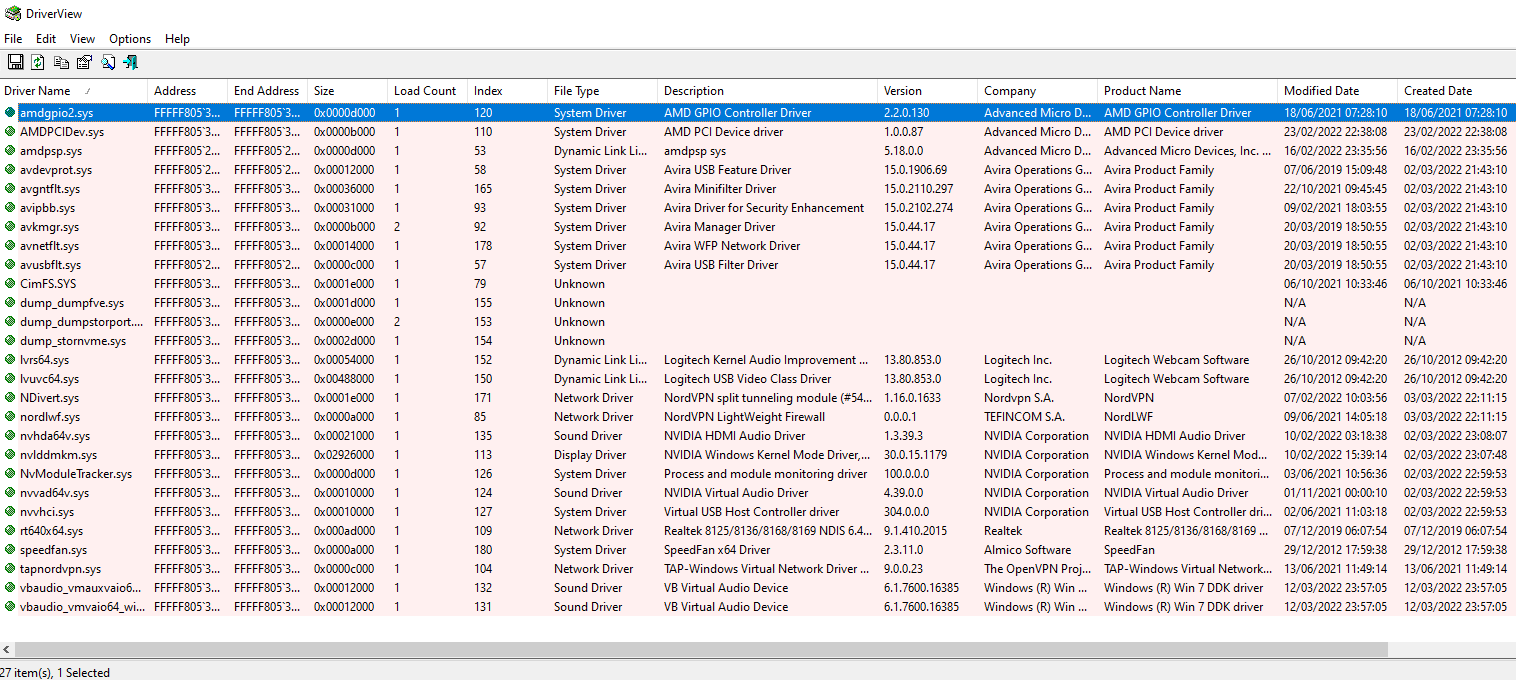Sort by the File Type column header

point(603,91)
